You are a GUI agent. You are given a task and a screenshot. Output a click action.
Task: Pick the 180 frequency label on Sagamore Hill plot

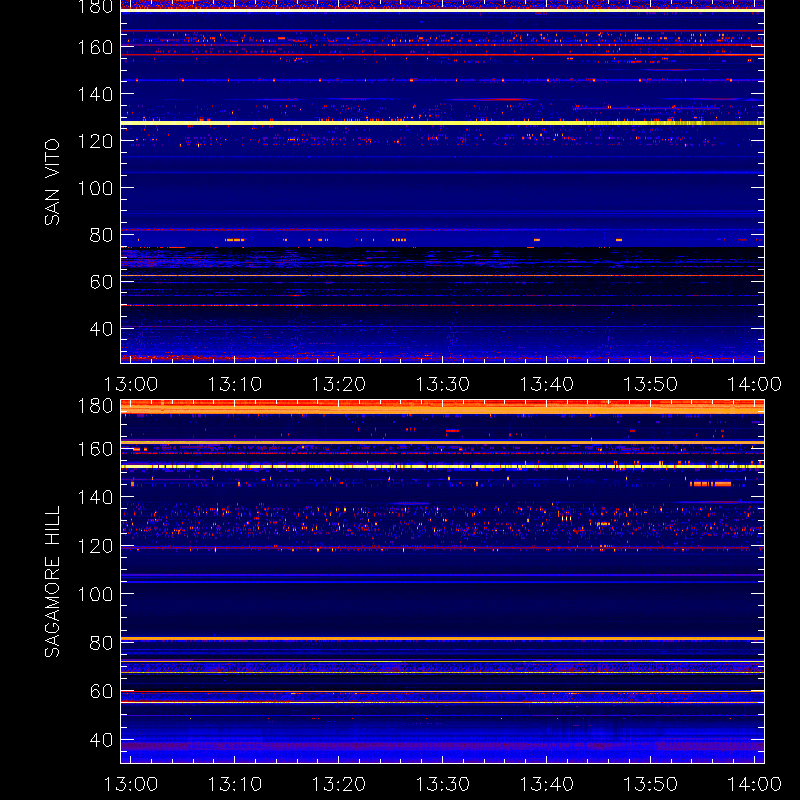95,406
